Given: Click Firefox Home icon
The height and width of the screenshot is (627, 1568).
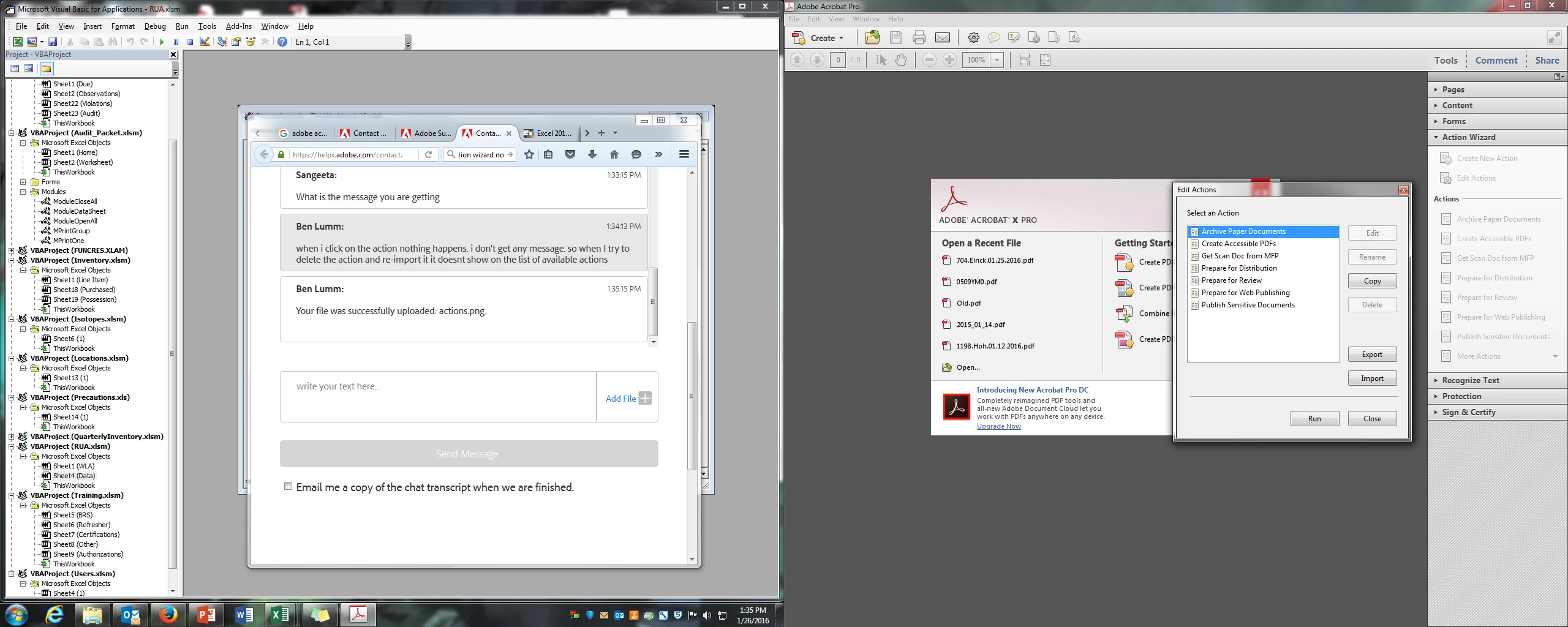Looking at the screenshot, I should click(614, 154).
